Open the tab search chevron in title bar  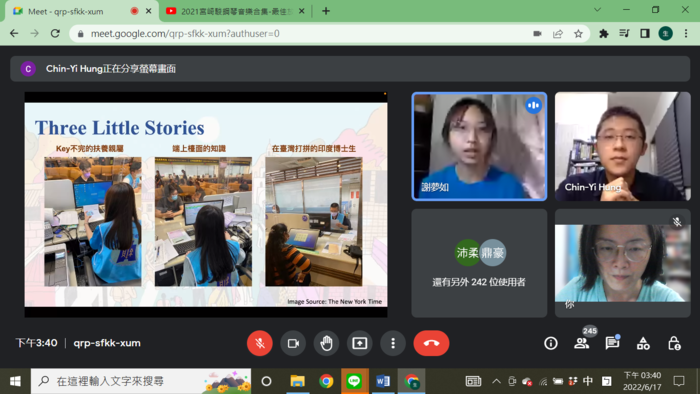[597, 10]
